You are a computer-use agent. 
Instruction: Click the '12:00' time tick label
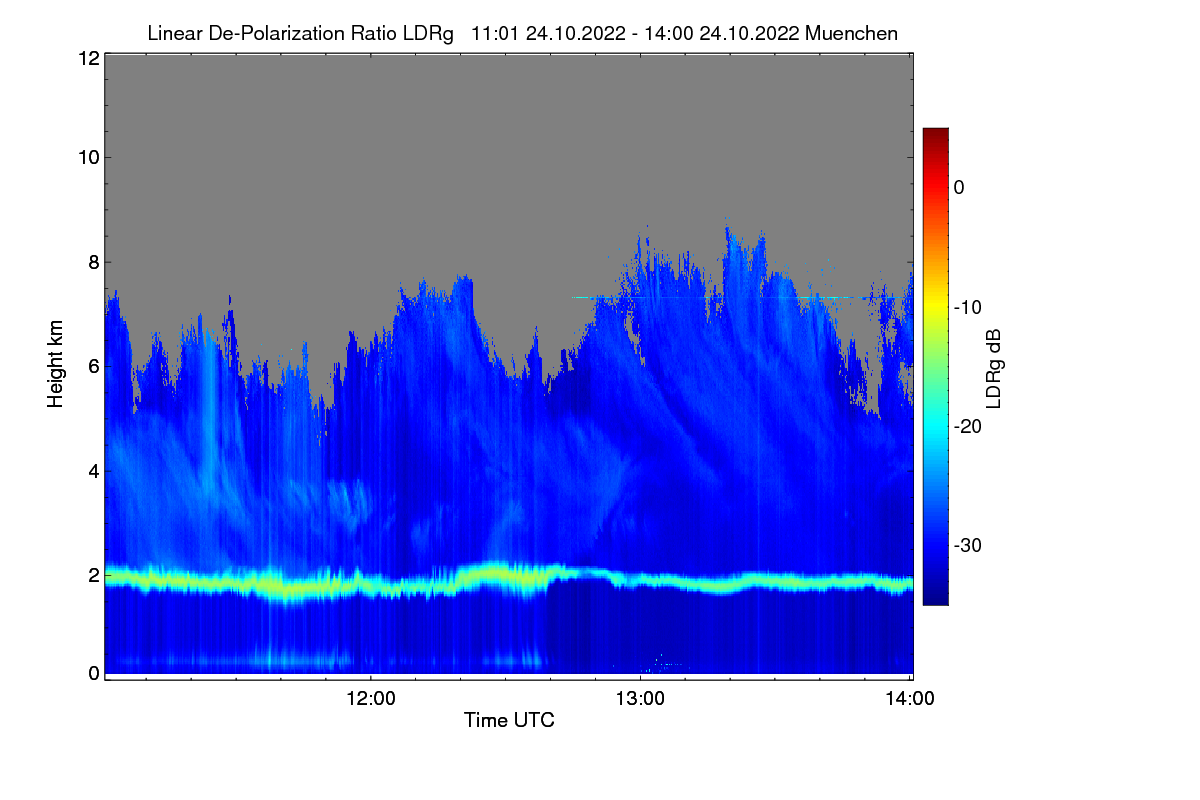coord(371,699)
